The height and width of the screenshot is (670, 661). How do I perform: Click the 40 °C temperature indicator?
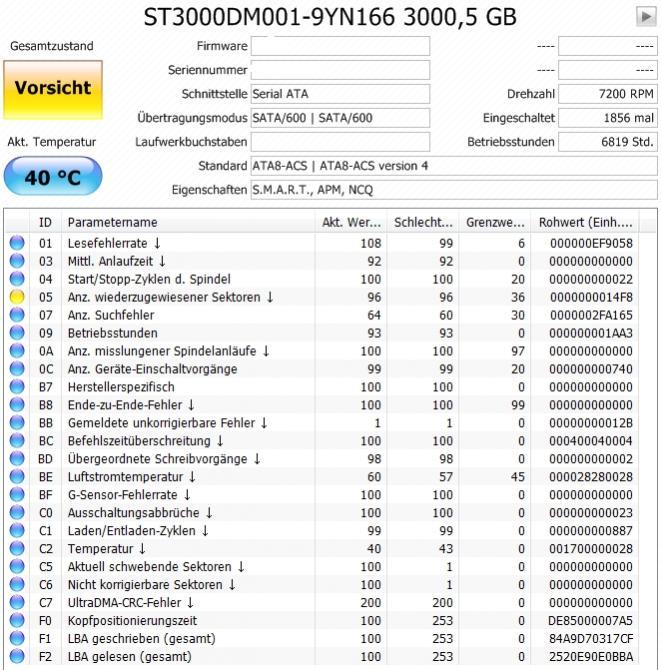[53, 176]
